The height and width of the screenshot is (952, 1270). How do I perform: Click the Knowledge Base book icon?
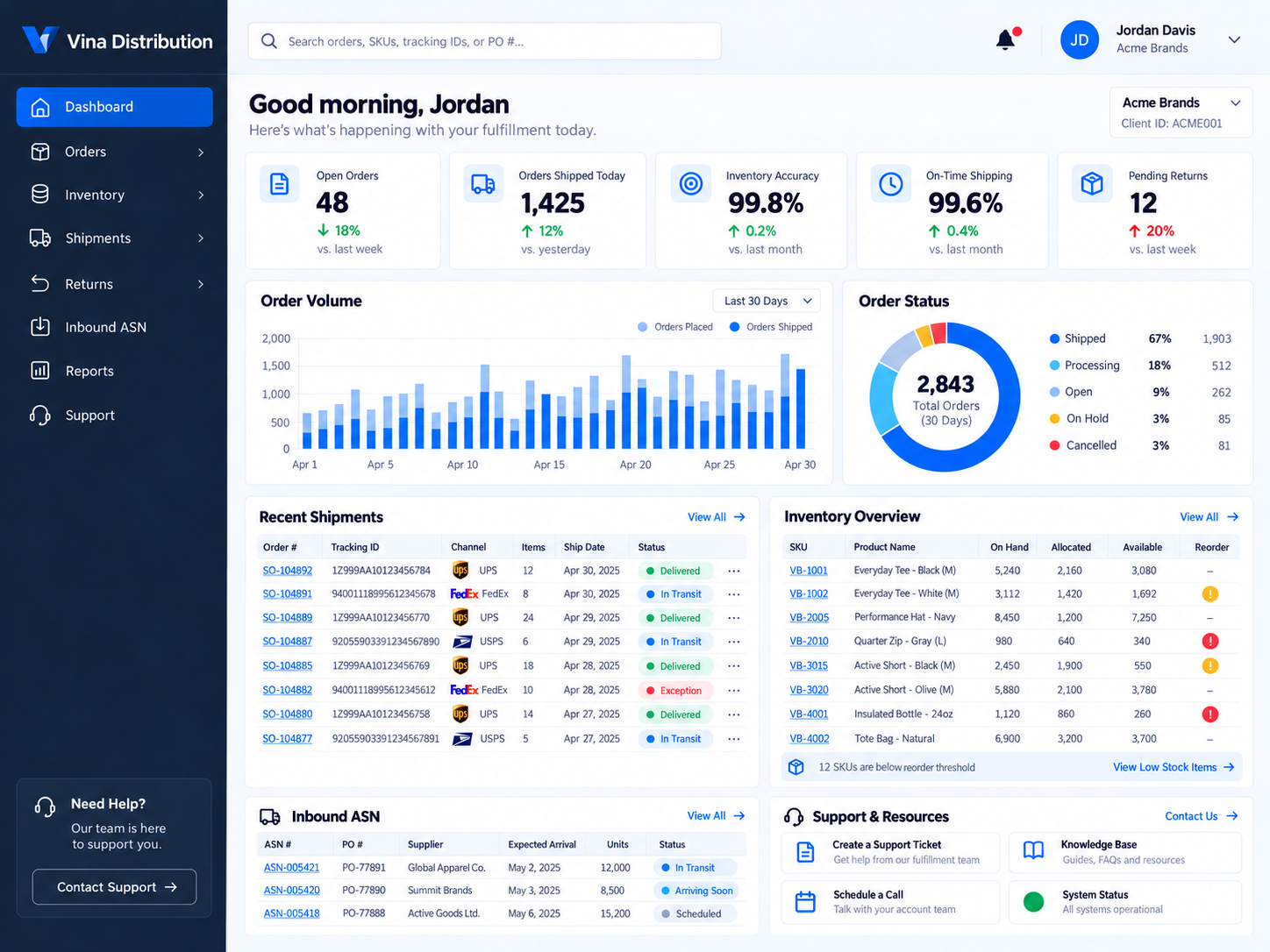click(1034, 851)
